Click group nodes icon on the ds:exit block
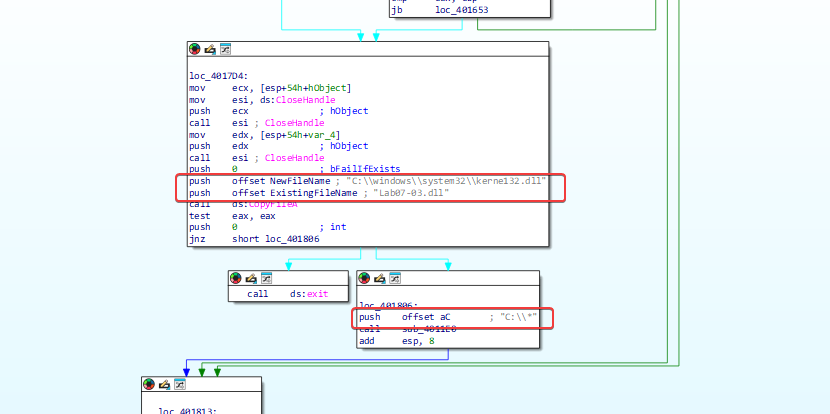The image size is (830, 414). [x=267, y=278]
